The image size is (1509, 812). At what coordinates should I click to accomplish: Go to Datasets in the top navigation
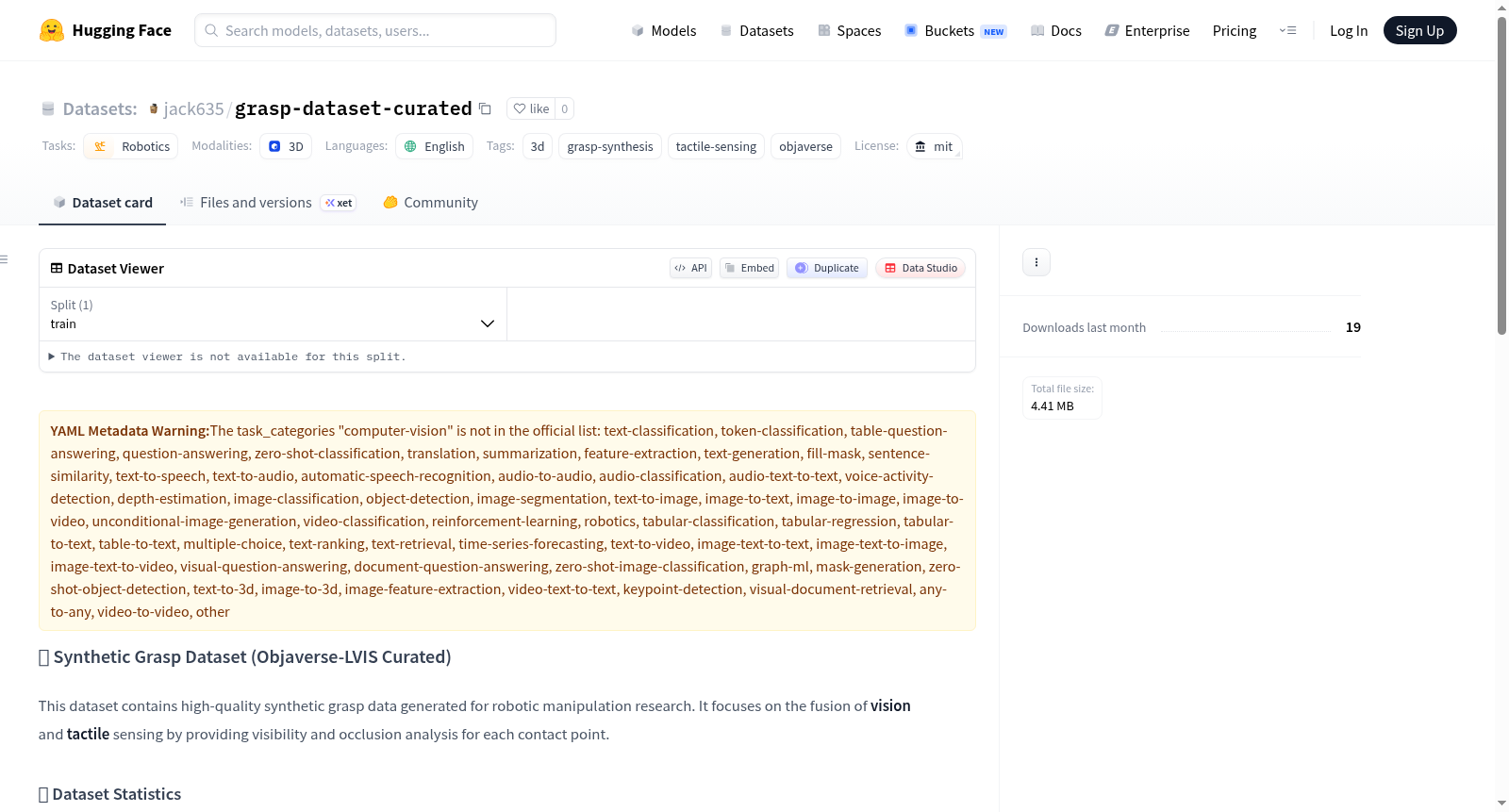coord(756,30)
